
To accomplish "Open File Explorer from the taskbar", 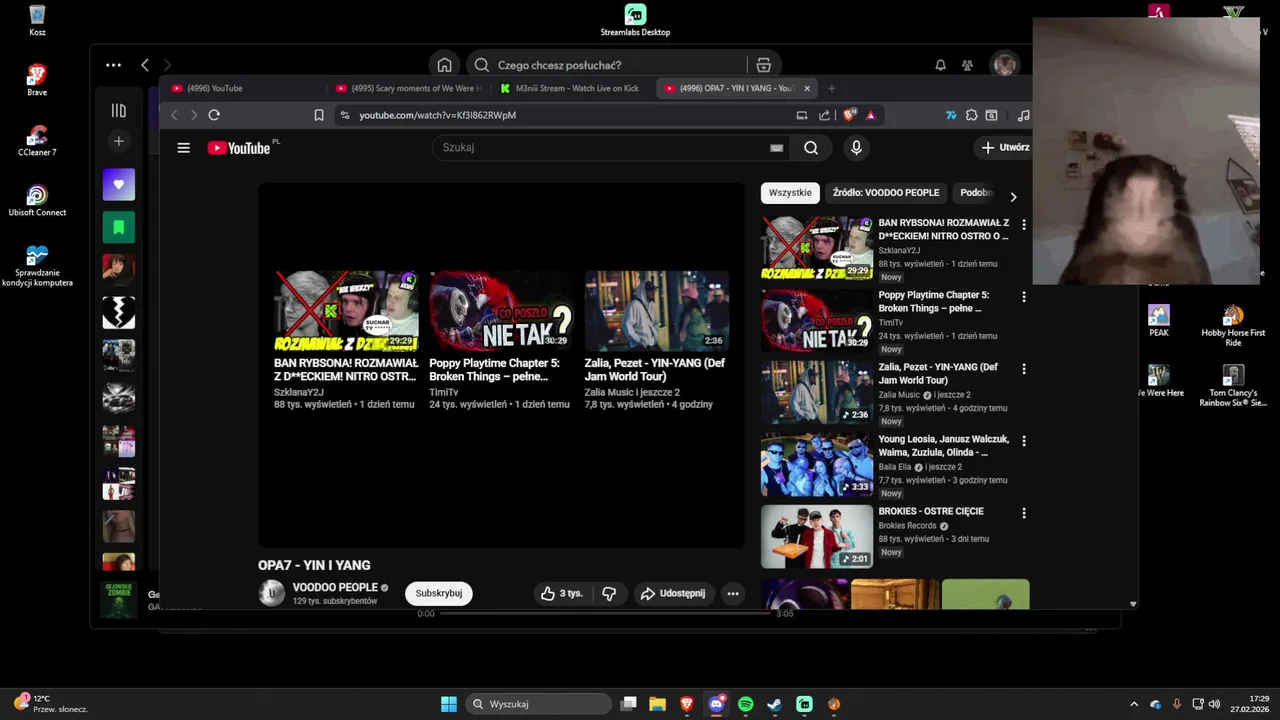I will click(x=657, y=704).
